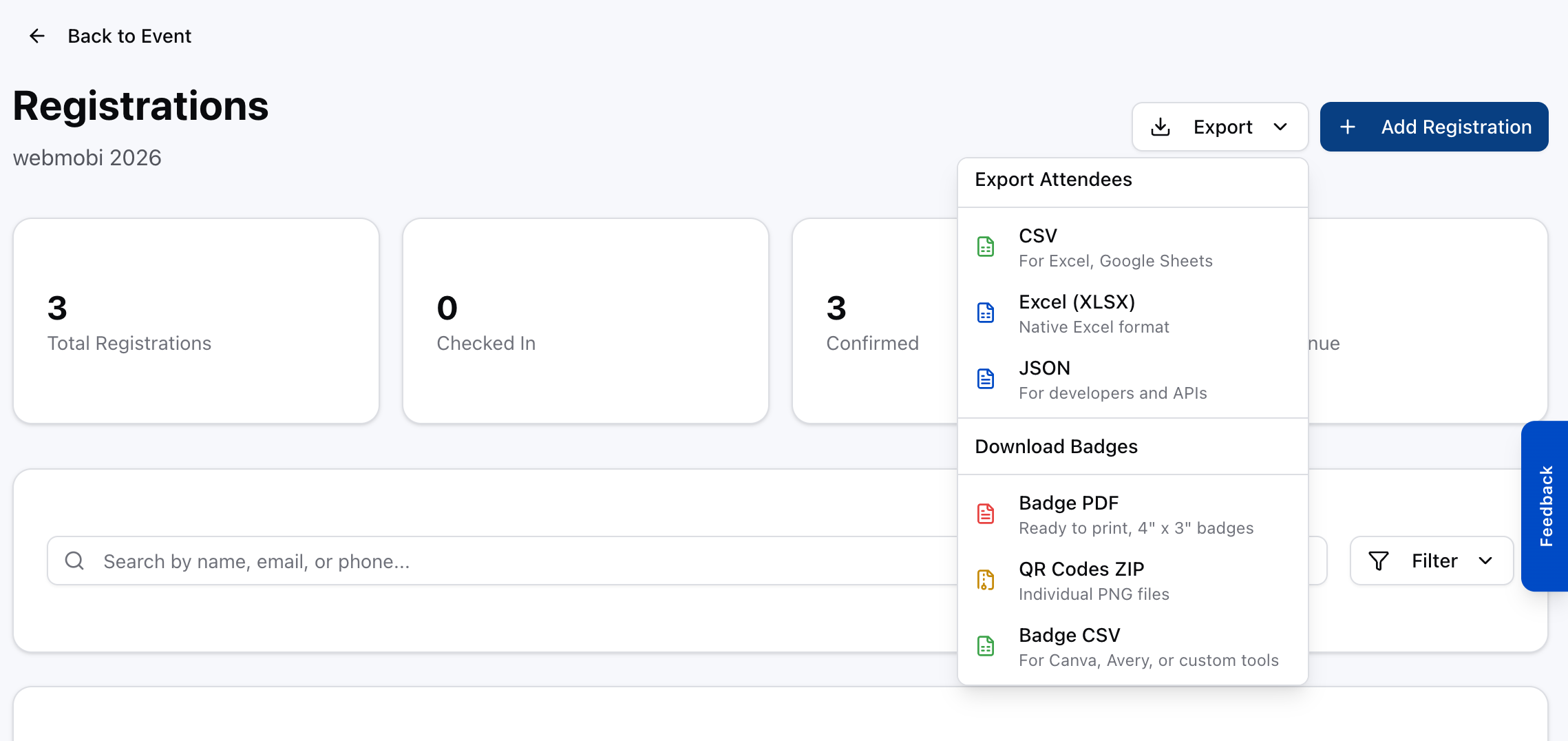1568x741 pixels.
Task: Choose Badge CSV download option
Action: tap(1133, 647)
